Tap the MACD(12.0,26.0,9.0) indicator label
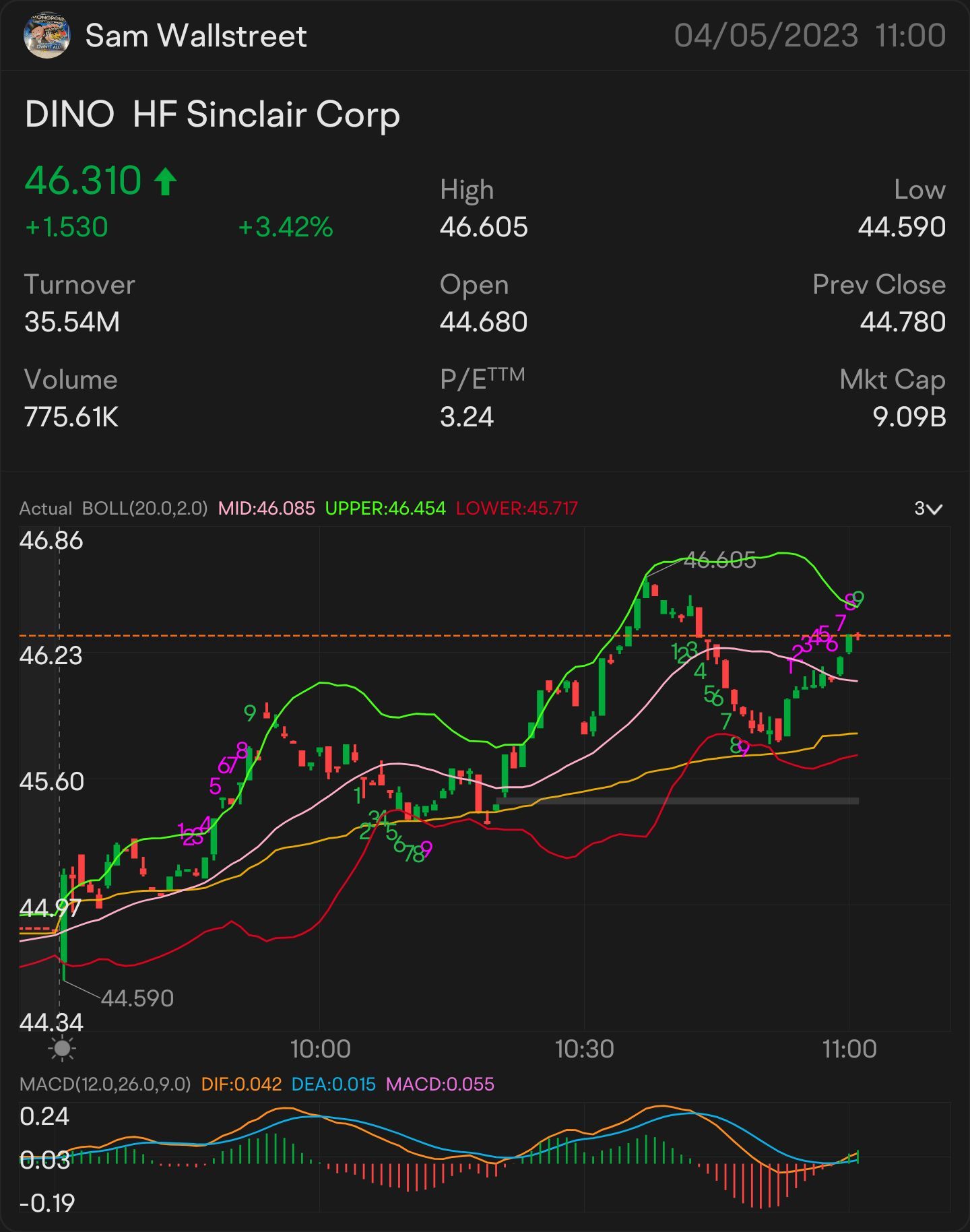Viewport: 970px width, 1232px height. (105, 1084)
